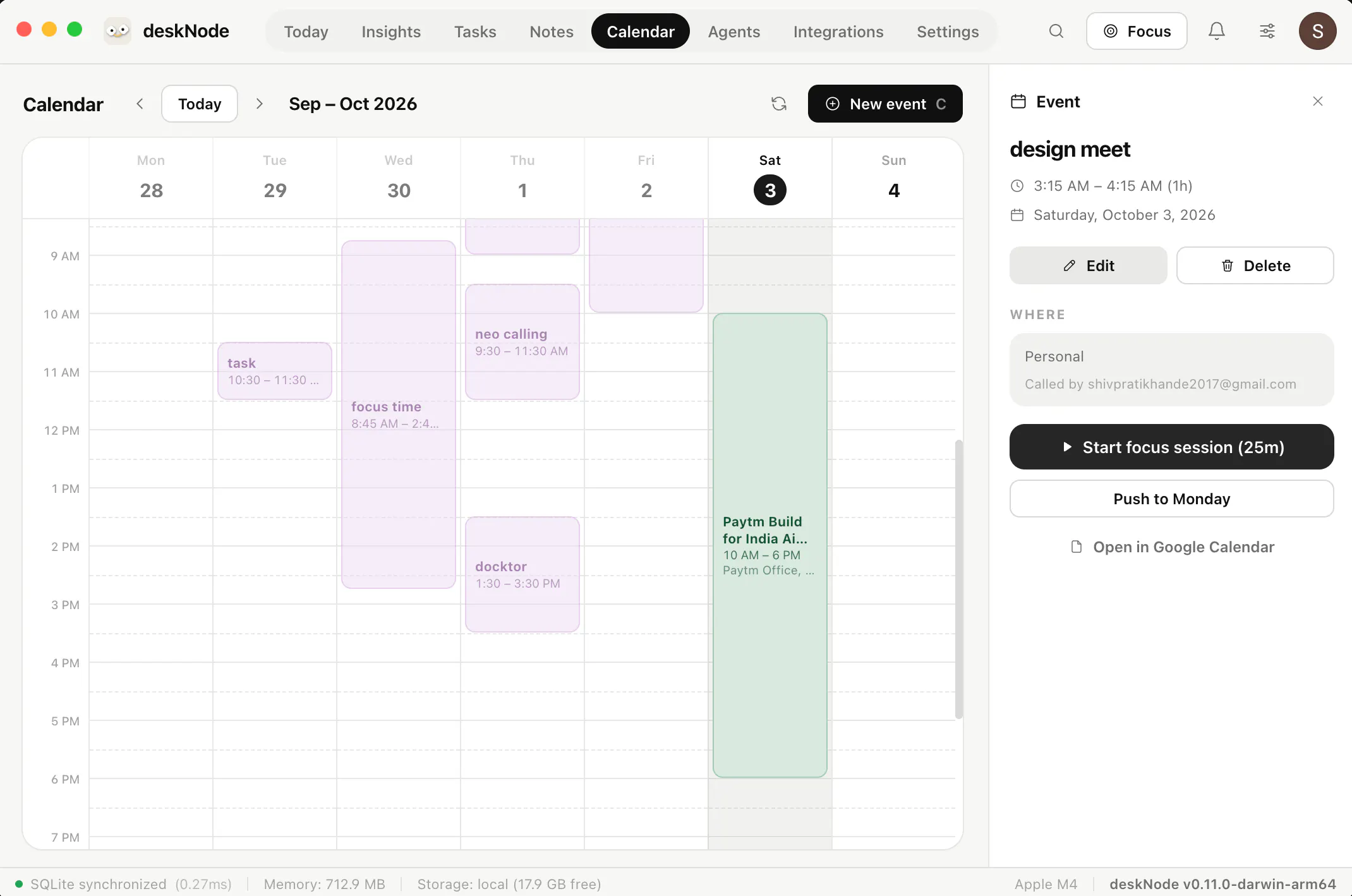Close the Event panel
Viewport: 1352px width, 896px height.
(x=1318, y=101)
